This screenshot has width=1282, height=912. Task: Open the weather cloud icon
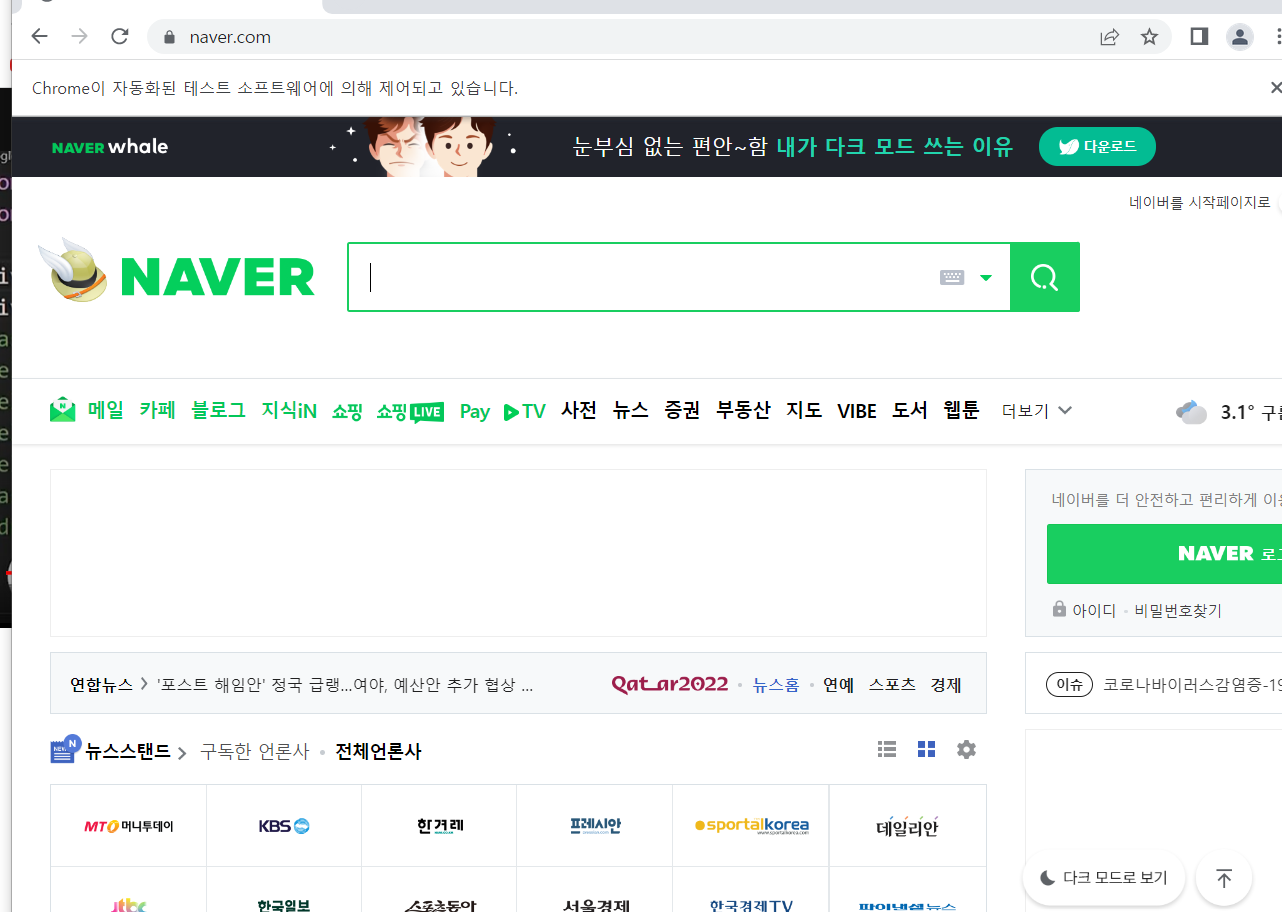tap(1191, 412)
